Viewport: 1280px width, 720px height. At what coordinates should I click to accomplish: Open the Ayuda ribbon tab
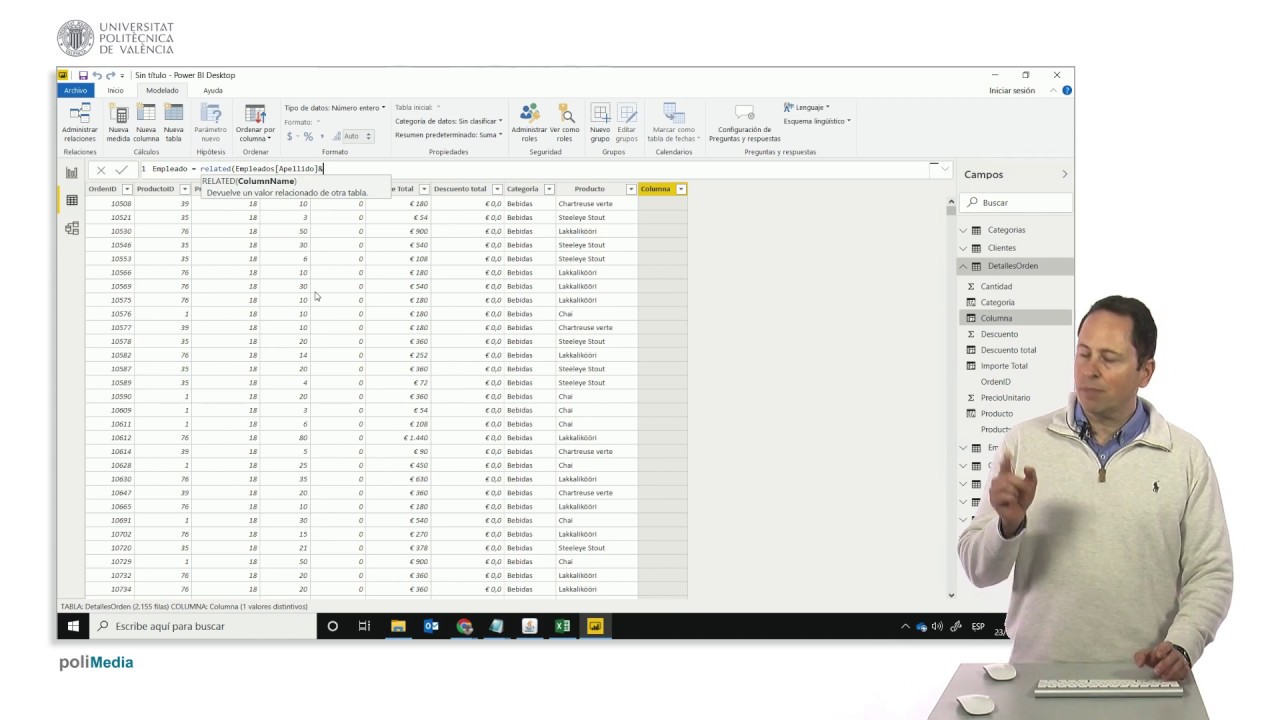tap(213, 90)
